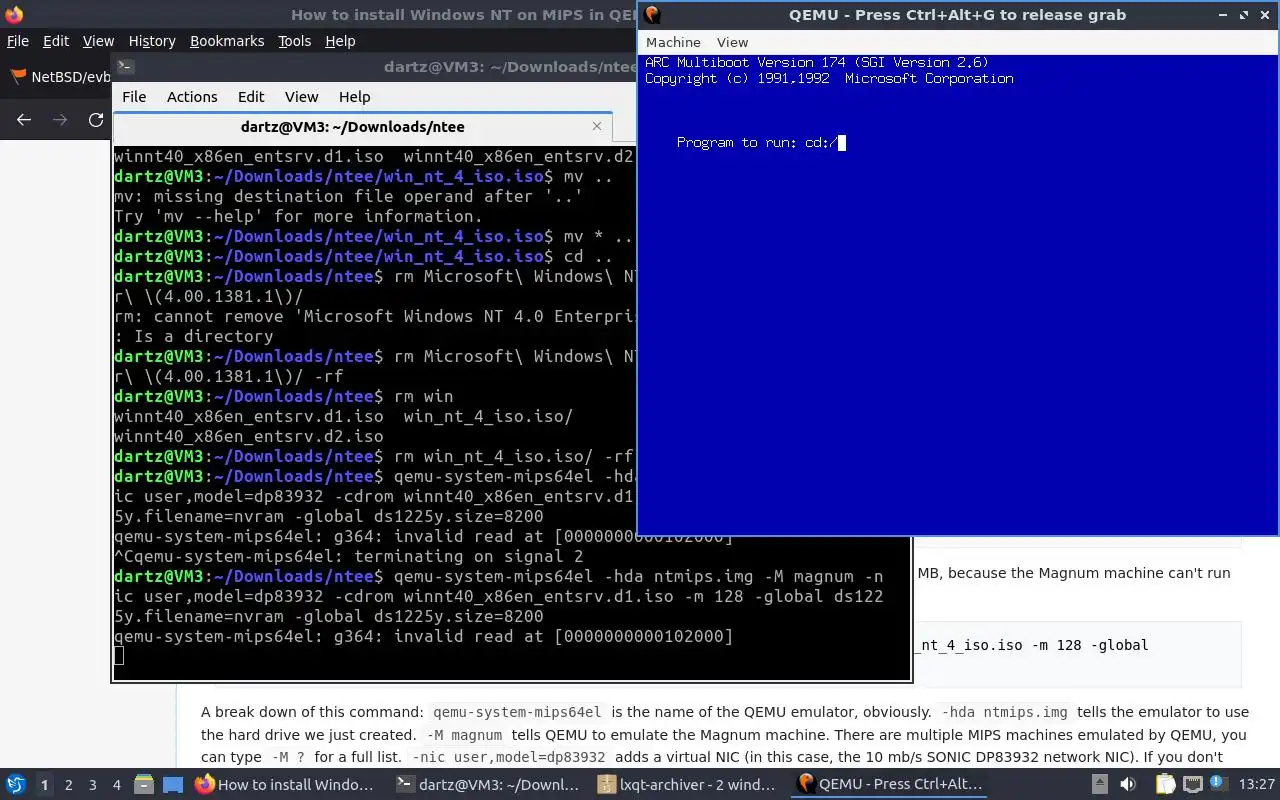
Task: Open the file manager launcher in the panel
Action: tap(143, 785)
